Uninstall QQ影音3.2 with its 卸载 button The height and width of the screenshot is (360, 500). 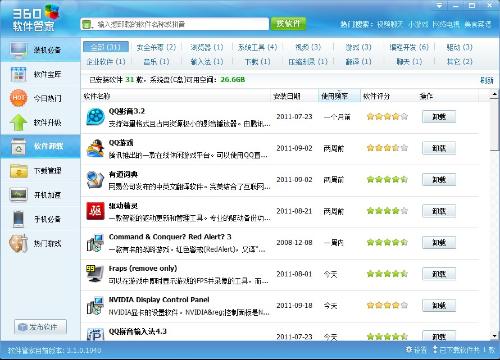click(x=439, y=117)
